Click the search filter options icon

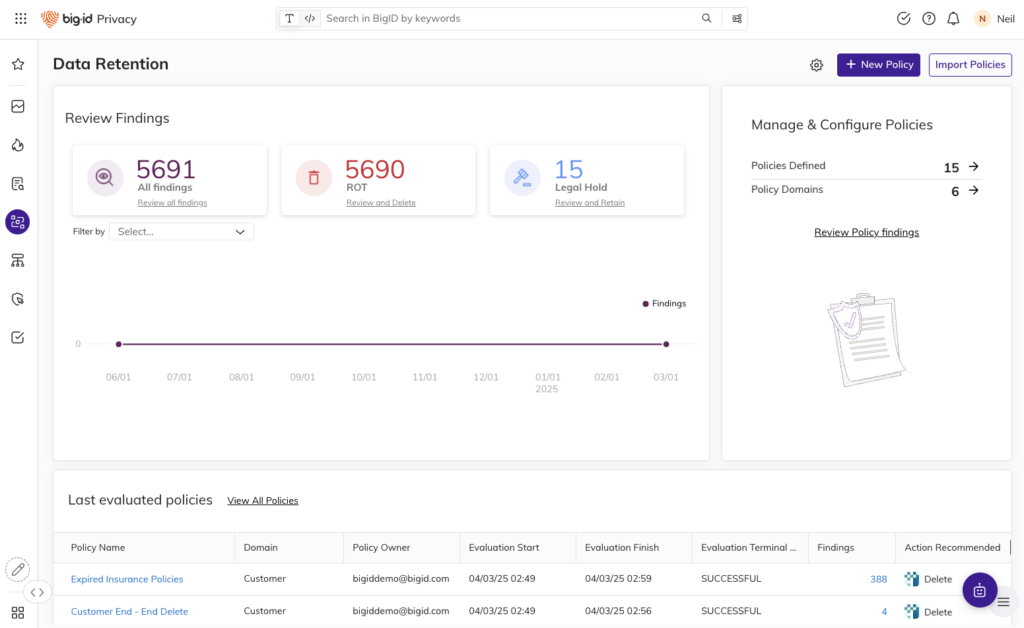737,18
